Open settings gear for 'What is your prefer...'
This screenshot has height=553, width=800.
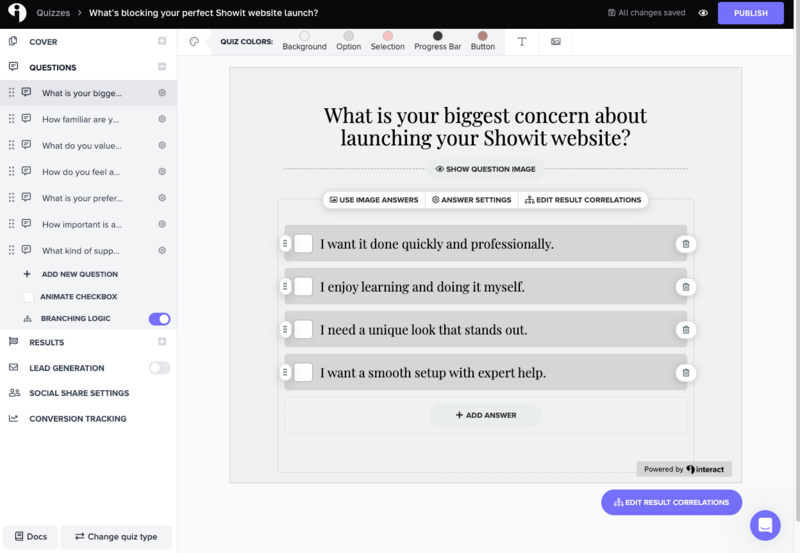click(162, 198)
